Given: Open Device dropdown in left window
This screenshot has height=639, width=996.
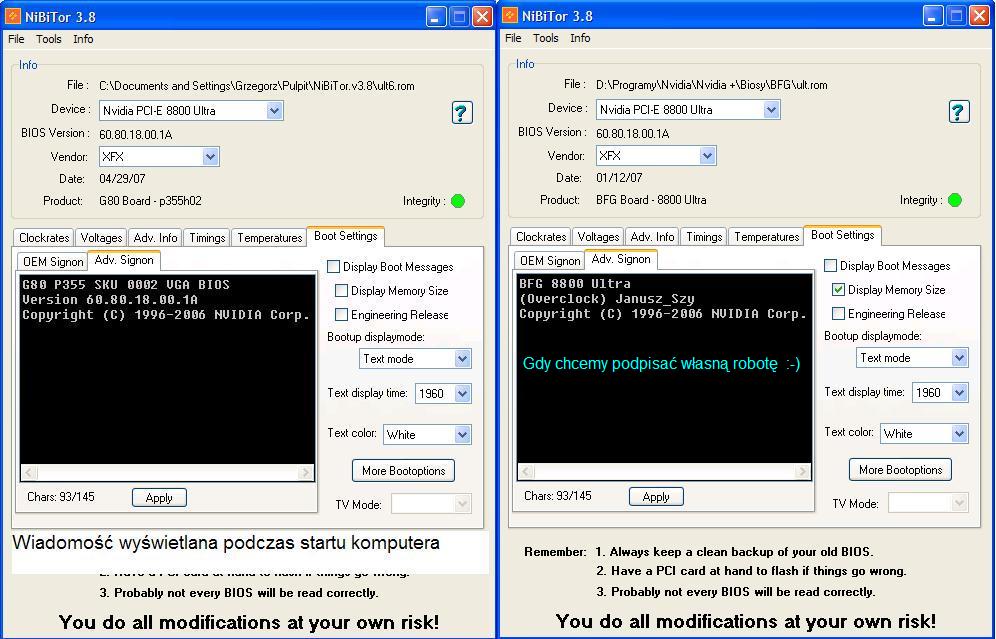Looking at the screenshot, I should pyautogui.click(x=274, y=111).
